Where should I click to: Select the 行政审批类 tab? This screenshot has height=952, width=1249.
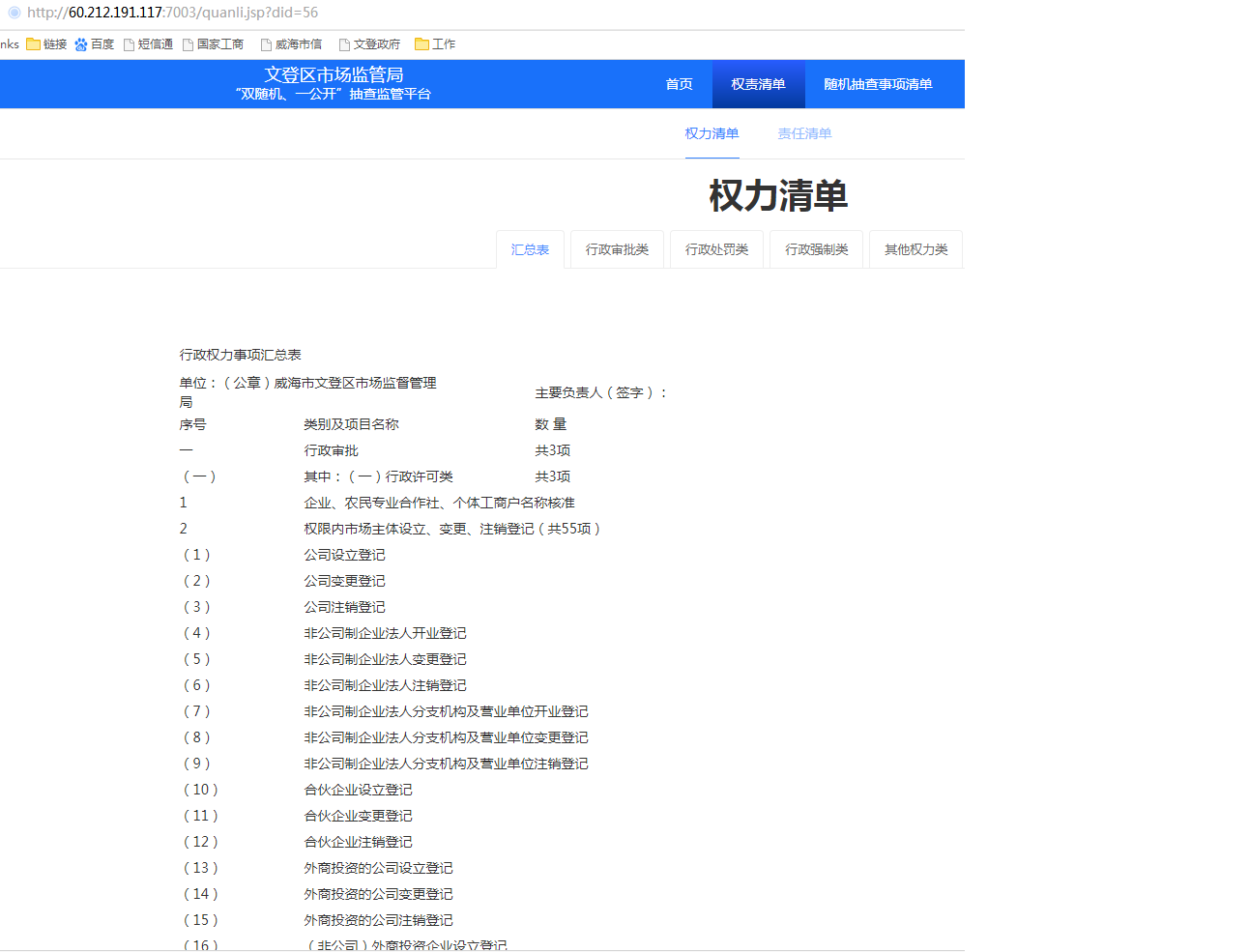tap(617, 249)
